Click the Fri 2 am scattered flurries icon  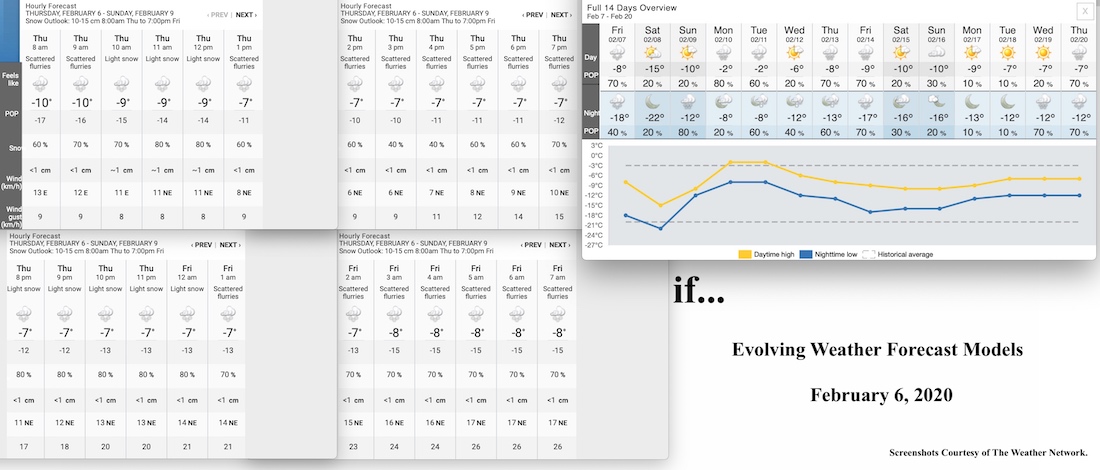tap(353, 313)
